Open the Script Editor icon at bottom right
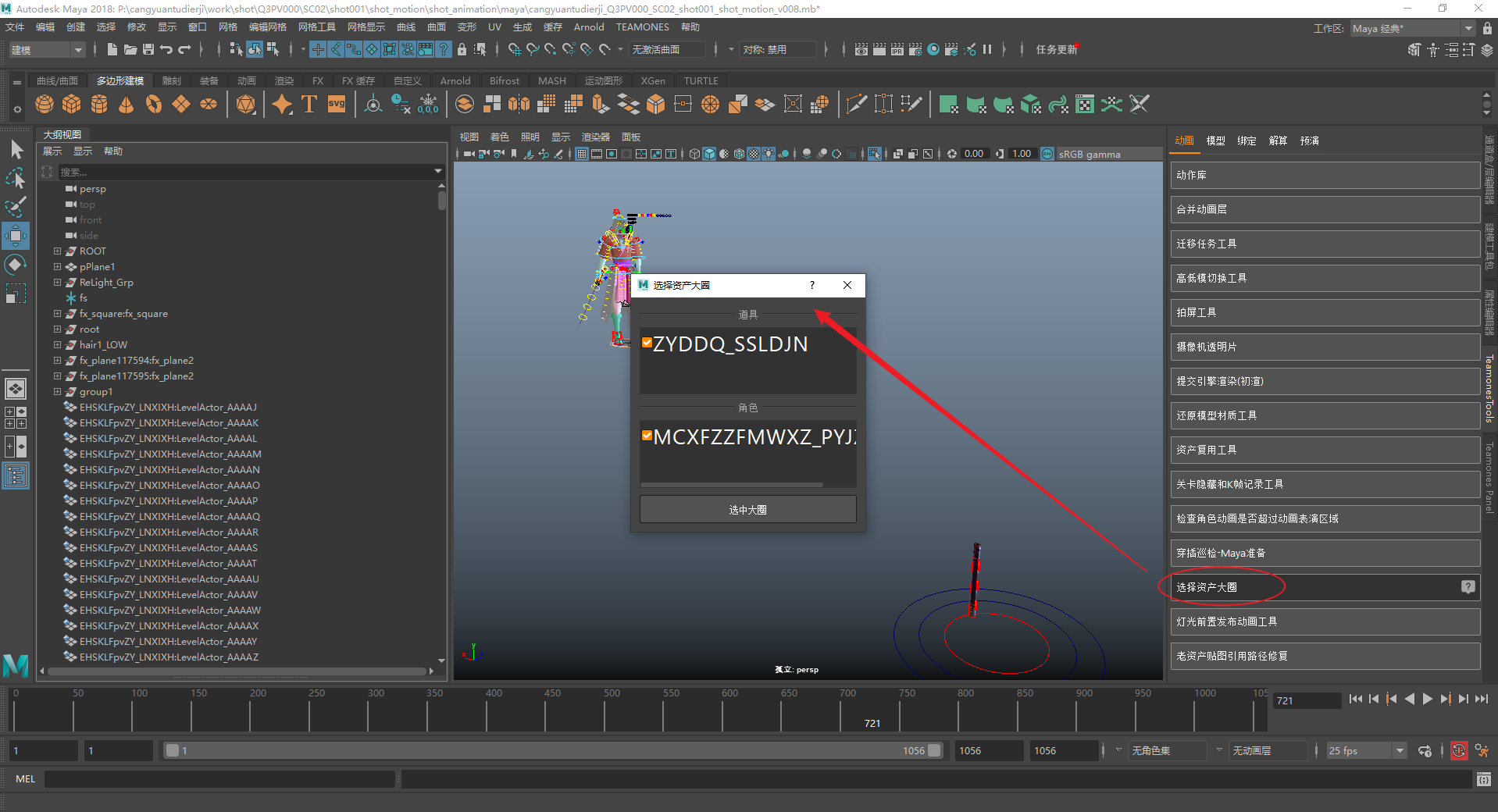Image resolution: width=1498 pixels, height=812 pixels. click(1483, 779)
